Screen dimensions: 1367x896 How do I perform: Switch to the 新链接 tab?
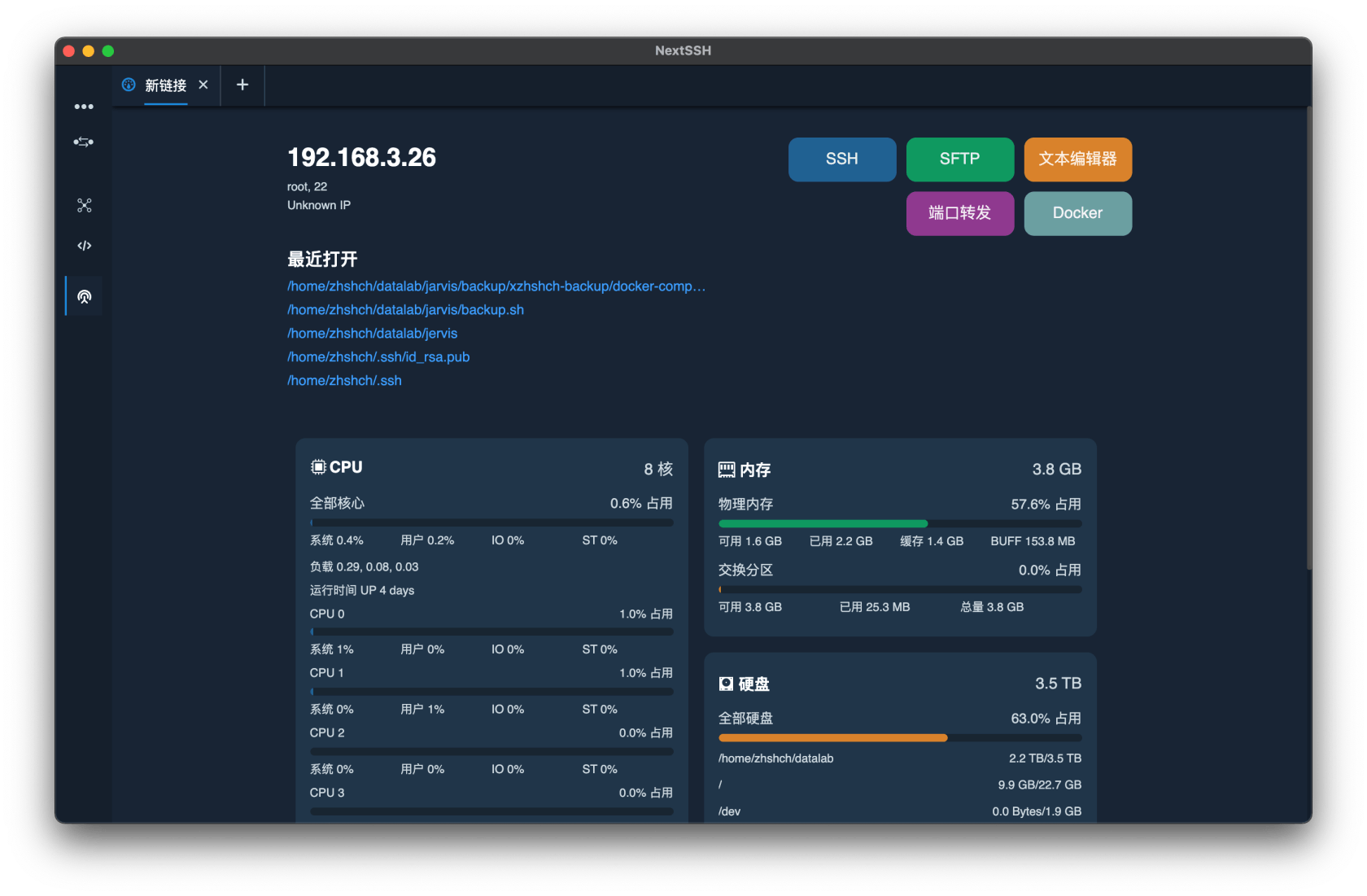(166, 85)
